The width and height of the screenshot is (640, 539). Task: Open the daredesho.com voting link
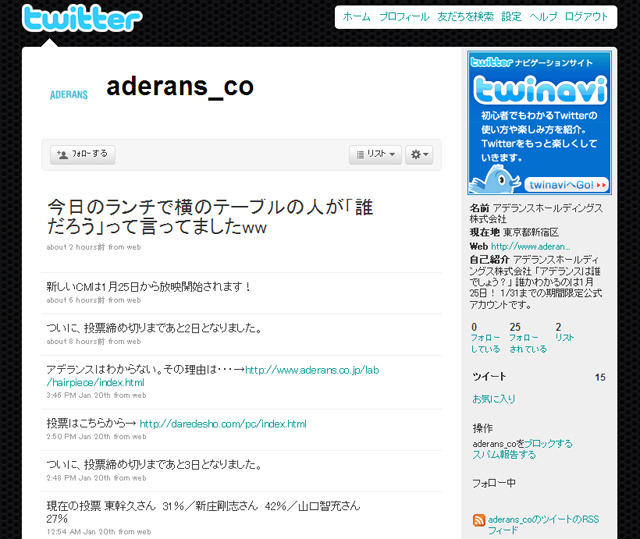[x=223, y=424]
